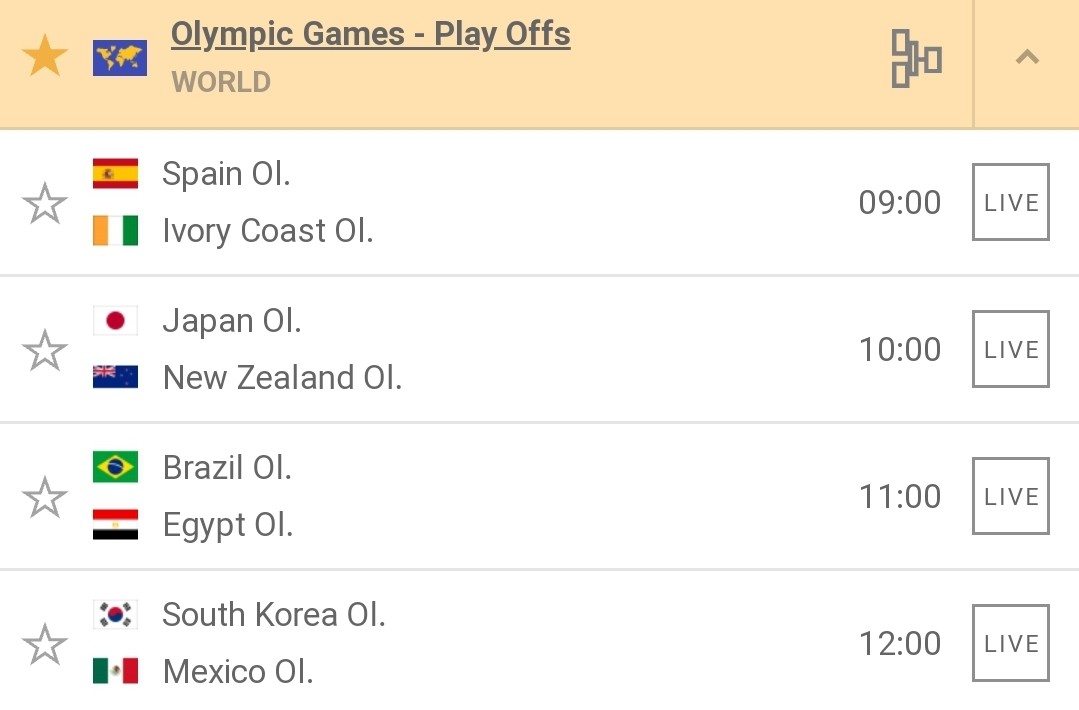Open the Olympic Games - Play Offs link

pos(370,34)
